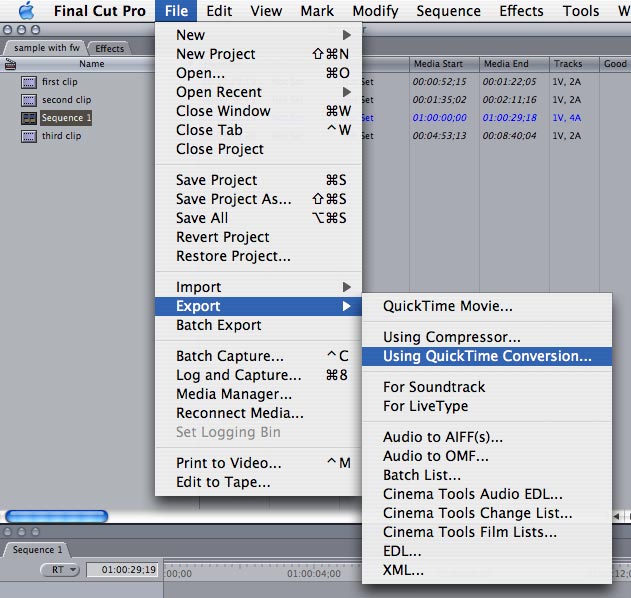Choose Edit to Tape...
This screenshot has width=631, height=598.
258,482
